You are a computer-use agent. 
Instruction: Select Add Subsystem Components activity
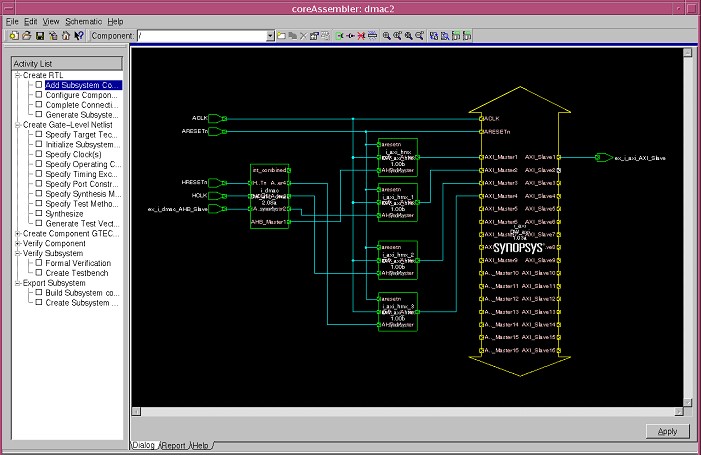[x=83, y=85]
